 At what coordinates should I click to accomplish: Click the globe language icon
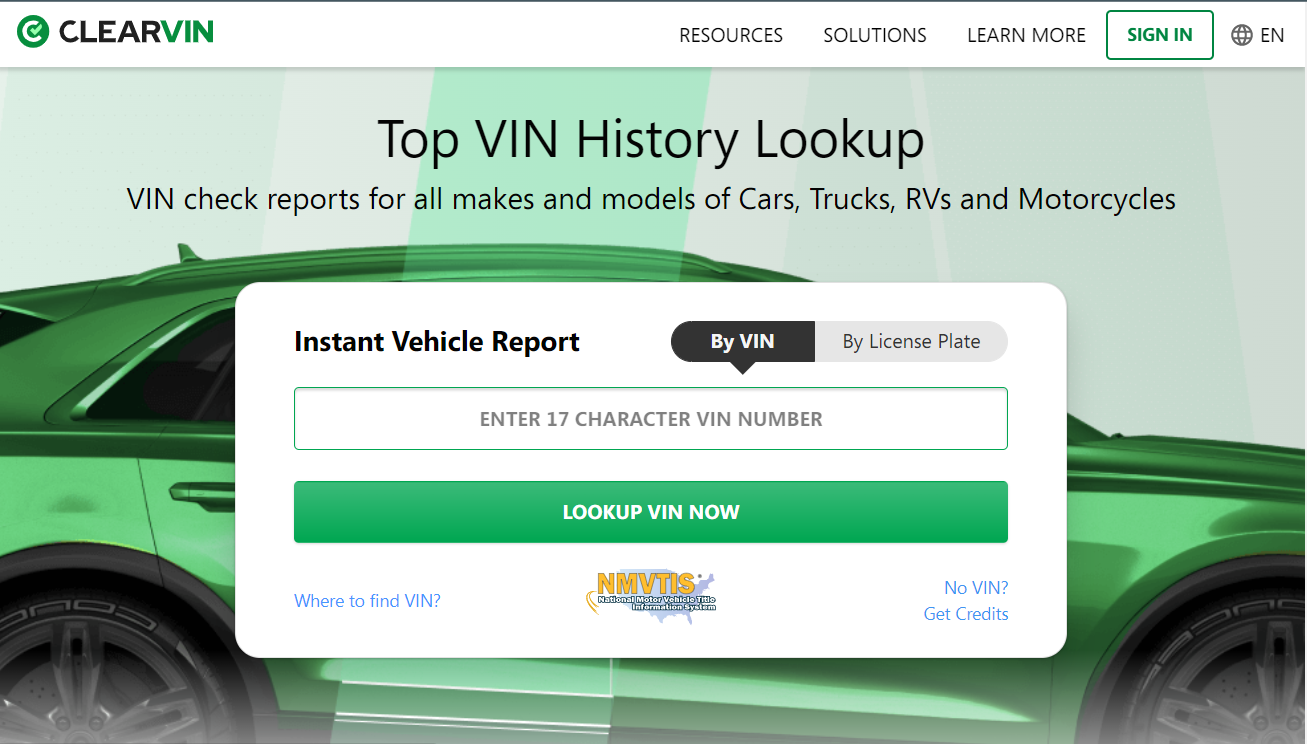[1242, 35]
